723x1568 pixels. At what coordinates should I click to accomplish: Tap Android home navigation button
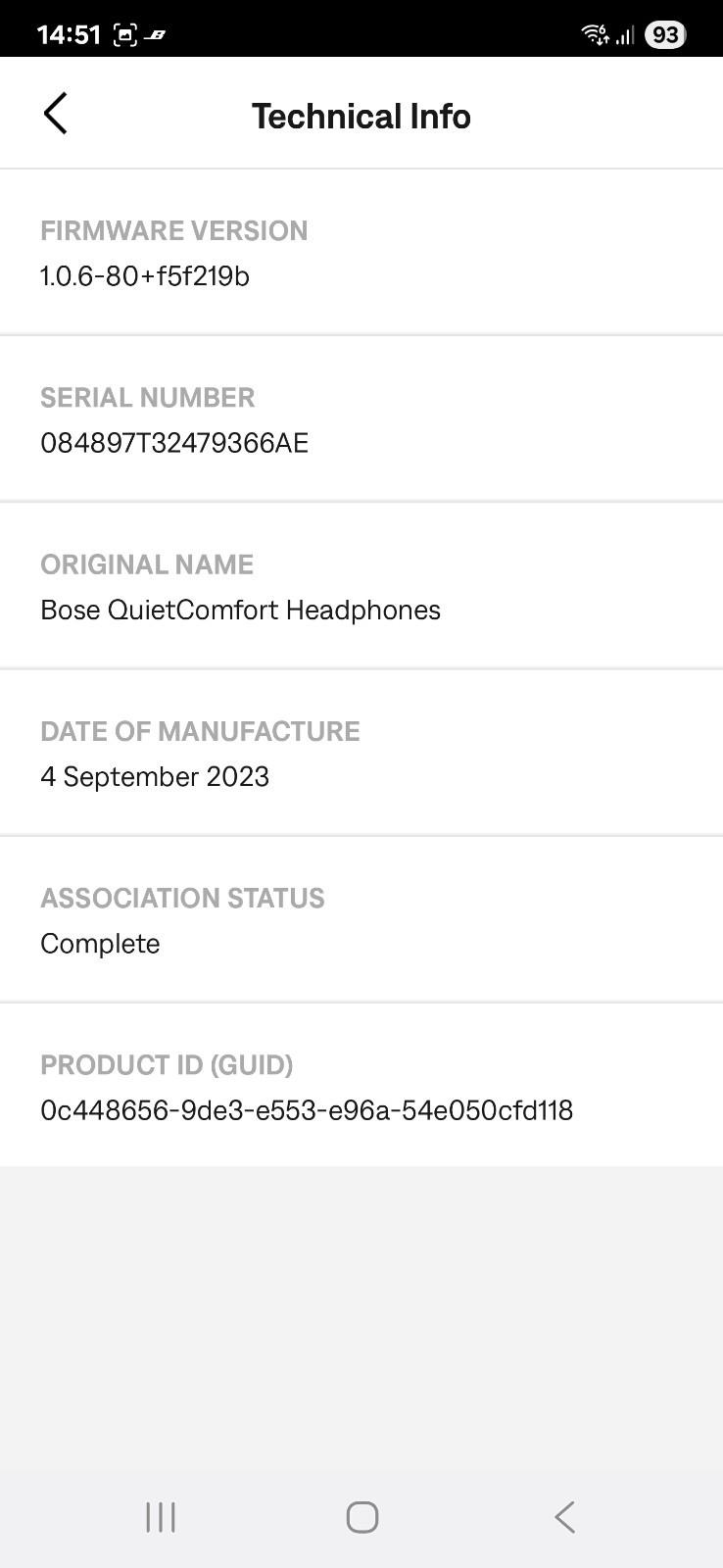[x=361, y=1517]
